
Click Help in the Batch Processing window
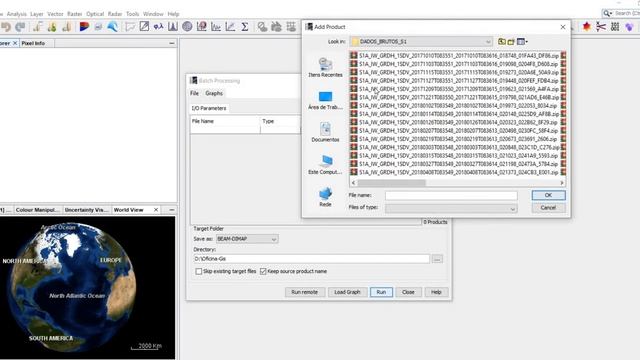(436, 292)
